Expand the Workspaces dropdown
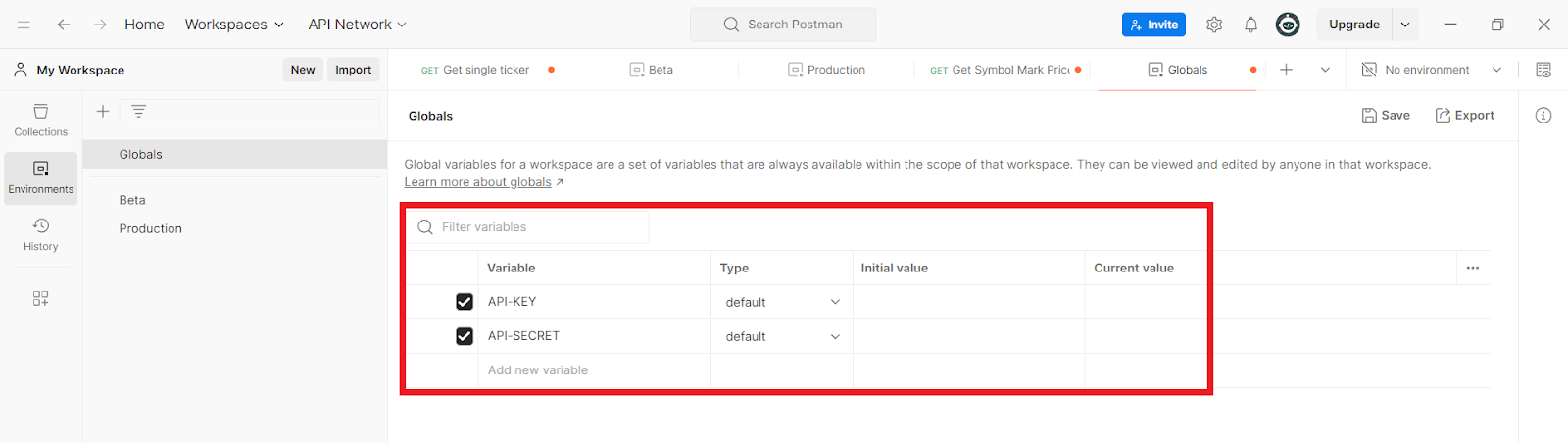Viewport: 1568px width, 443px height. coord(234,25)
